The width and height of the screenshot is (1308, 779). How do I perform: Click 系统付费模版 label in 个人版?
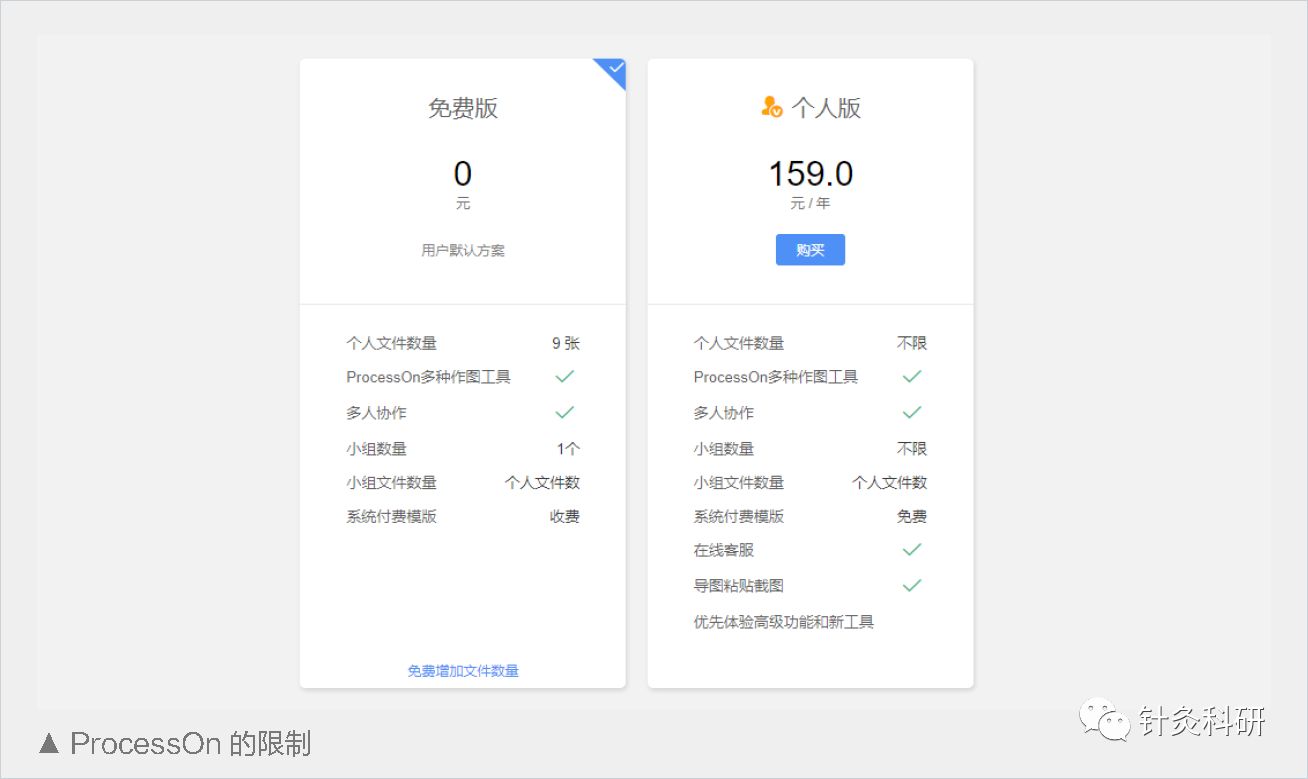(739, 516)
